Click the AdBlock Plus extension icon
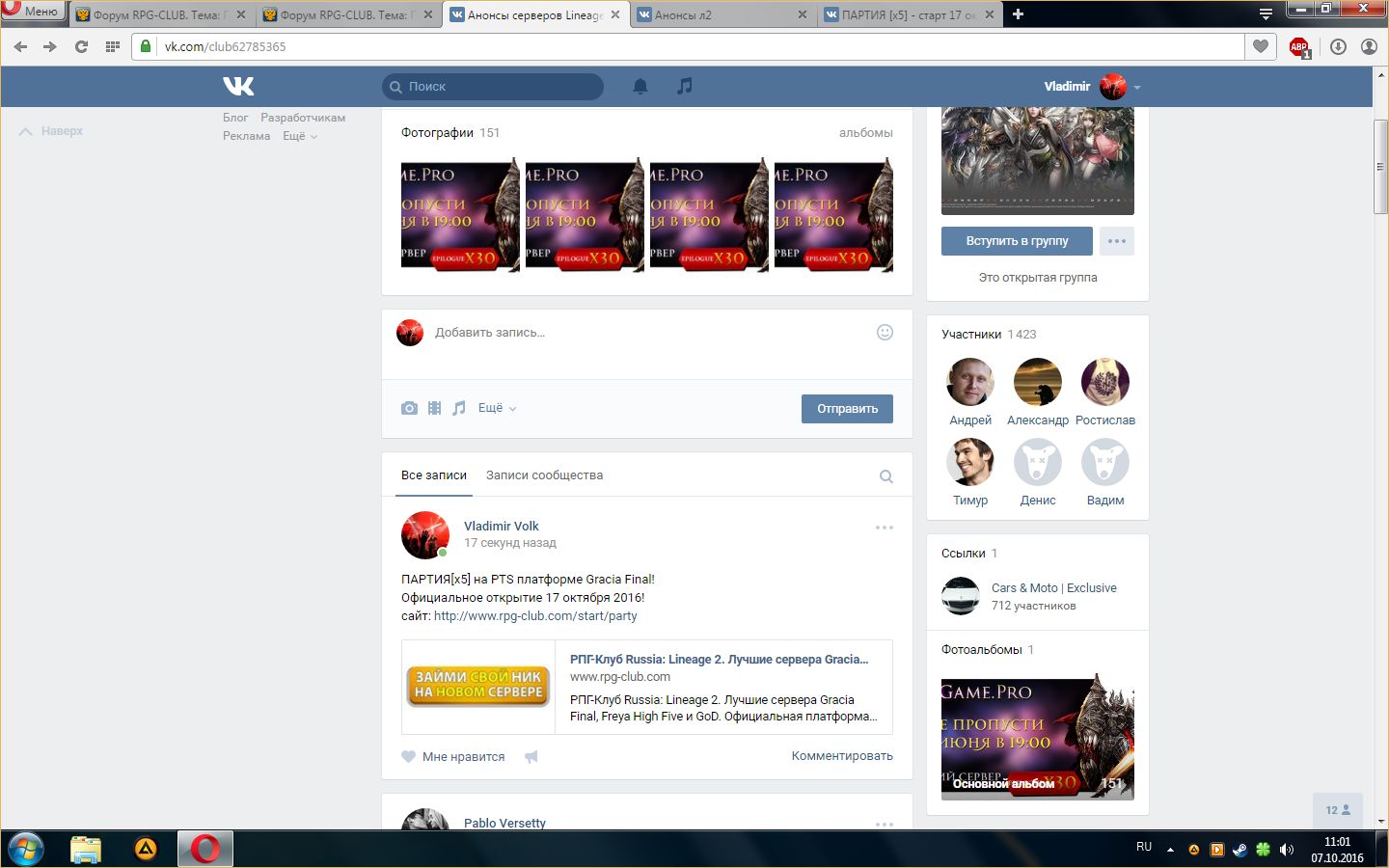The image size is (1389, 868). point(1299,46)
